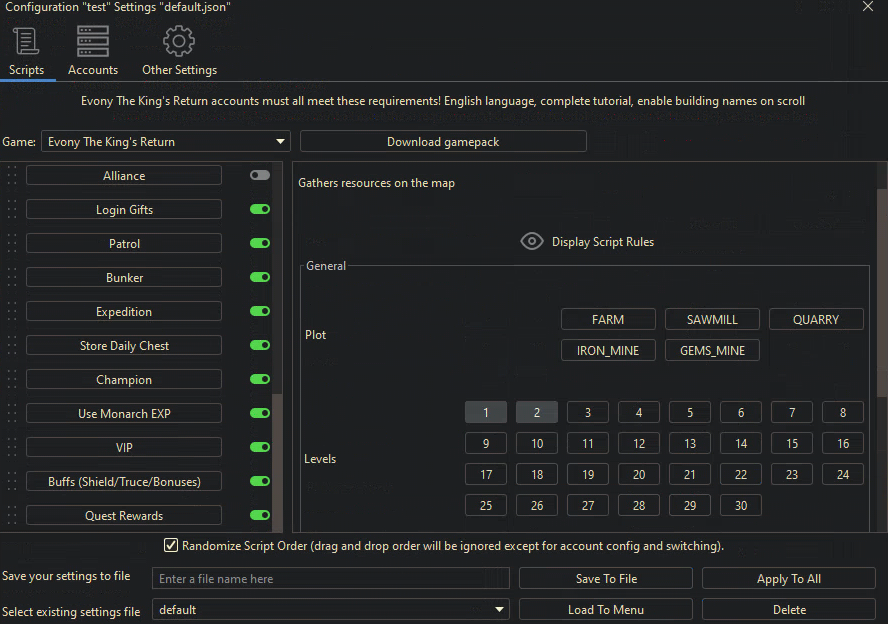
Task: Open Other Settings gear icon
Action: click(179, 42)
